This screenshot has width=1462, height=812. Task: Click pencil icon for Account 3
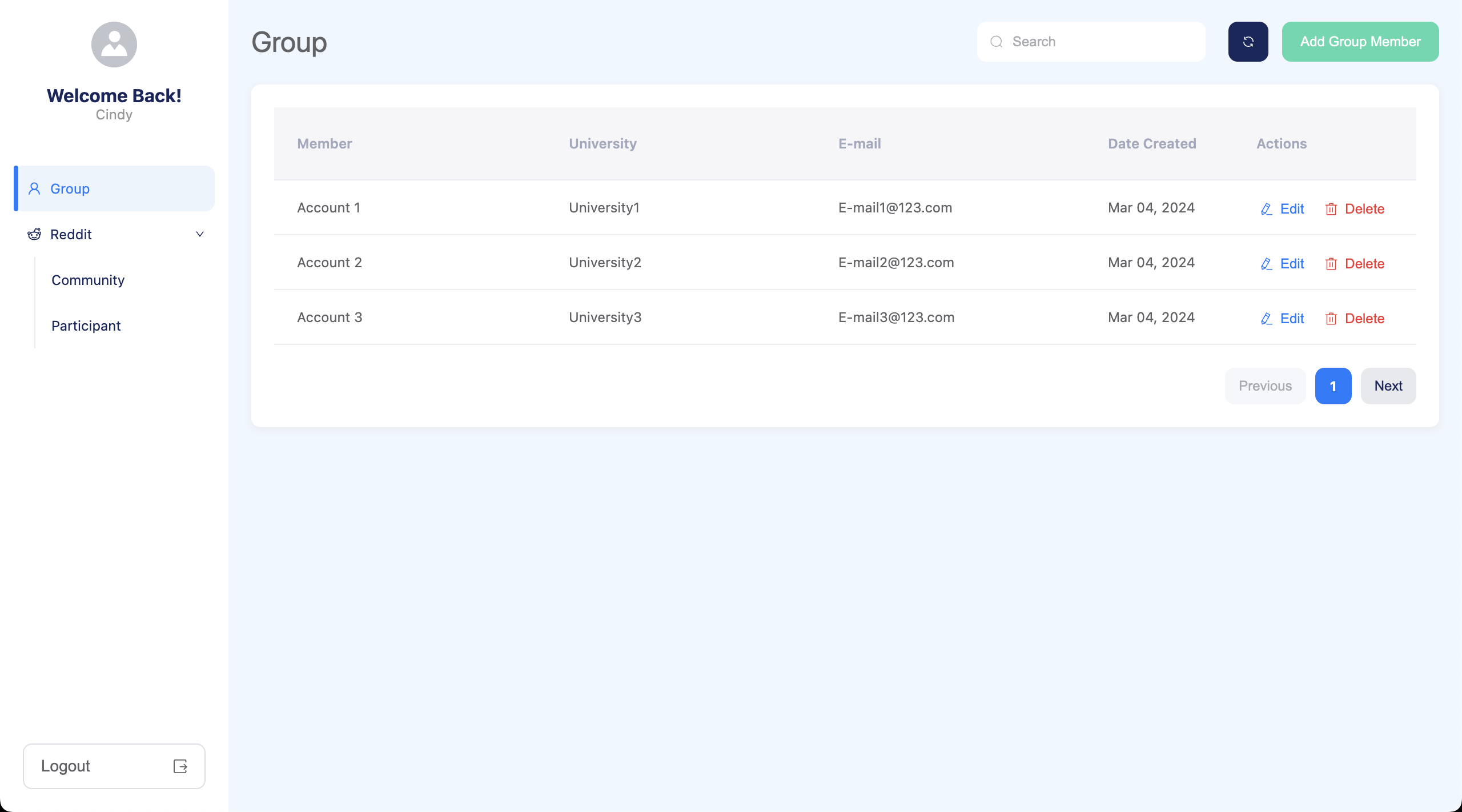[1266, 319]
